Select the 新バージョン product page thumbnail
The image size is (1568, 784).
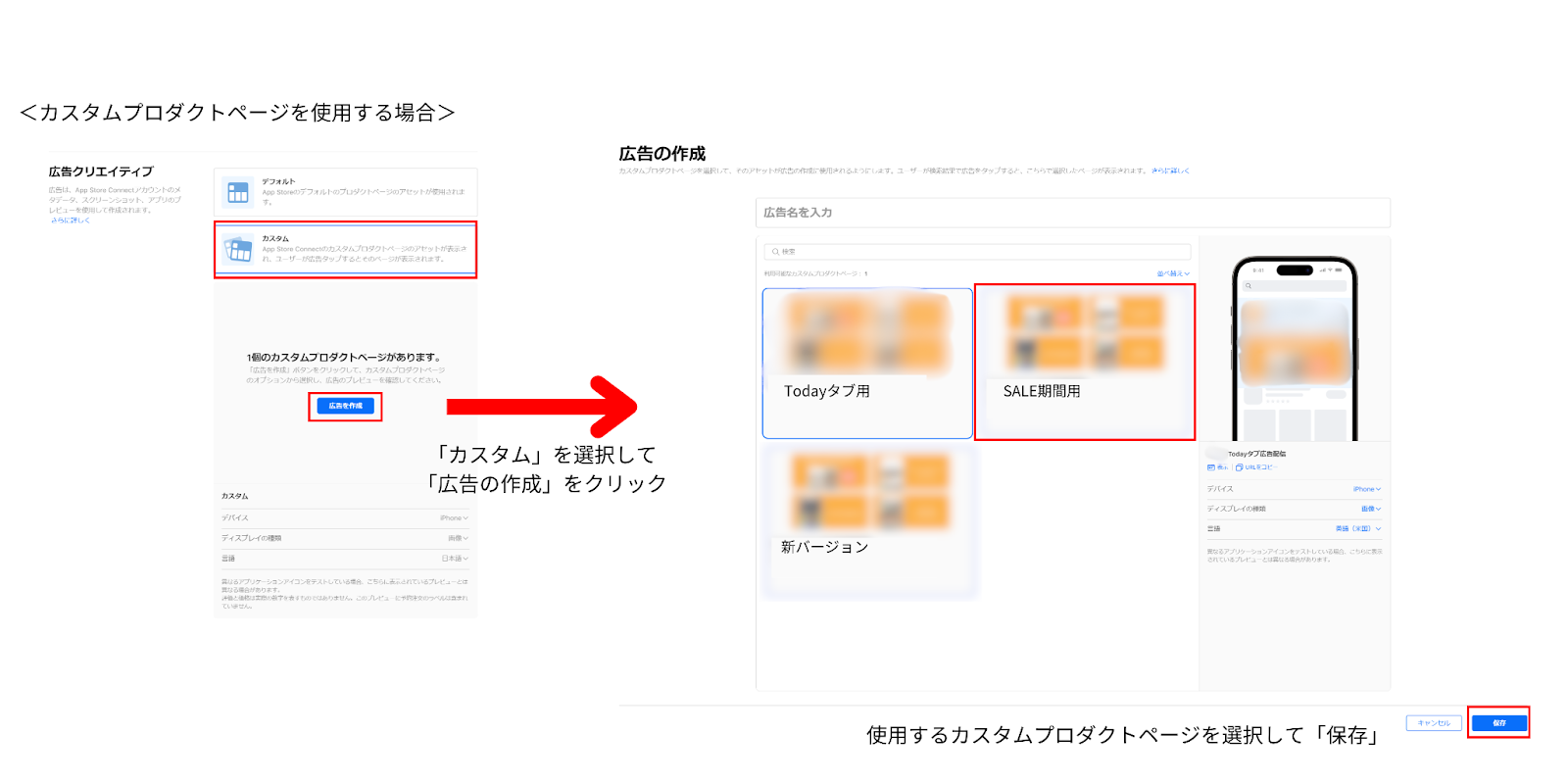click(x=868, y=520)
